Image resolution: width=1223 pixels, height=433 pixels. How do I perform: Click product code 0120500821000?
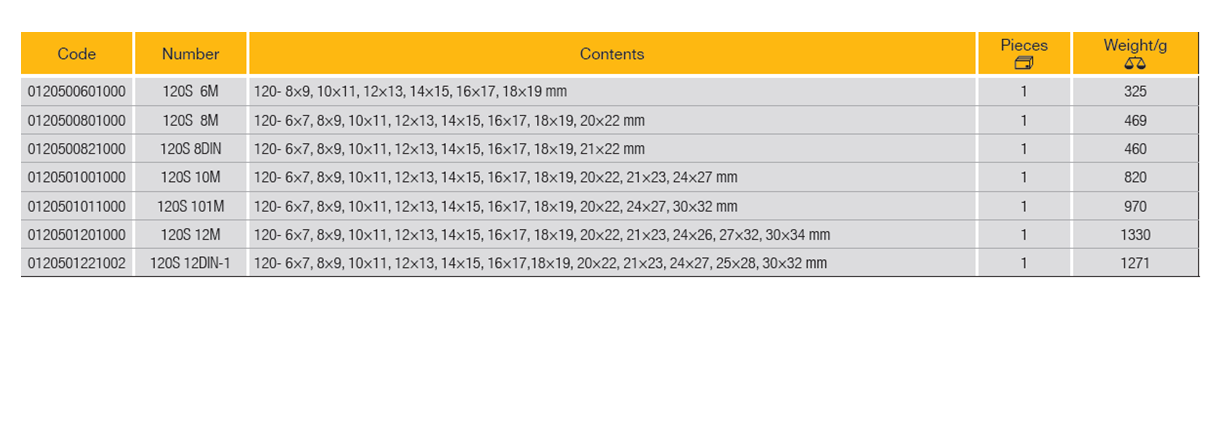[x=77, y=149]
